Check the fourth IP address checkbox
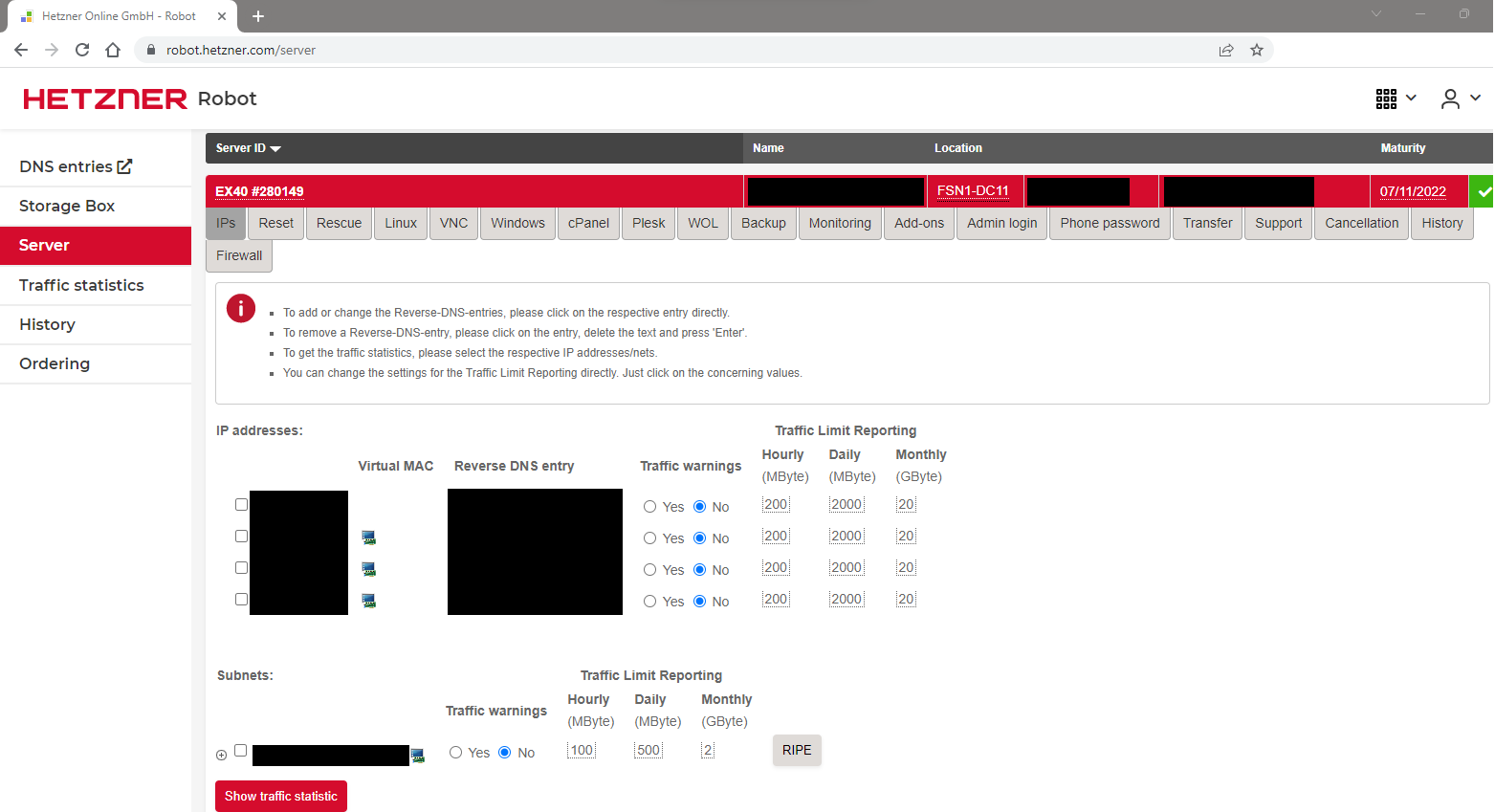1495x812 pixels. (241, 599)
